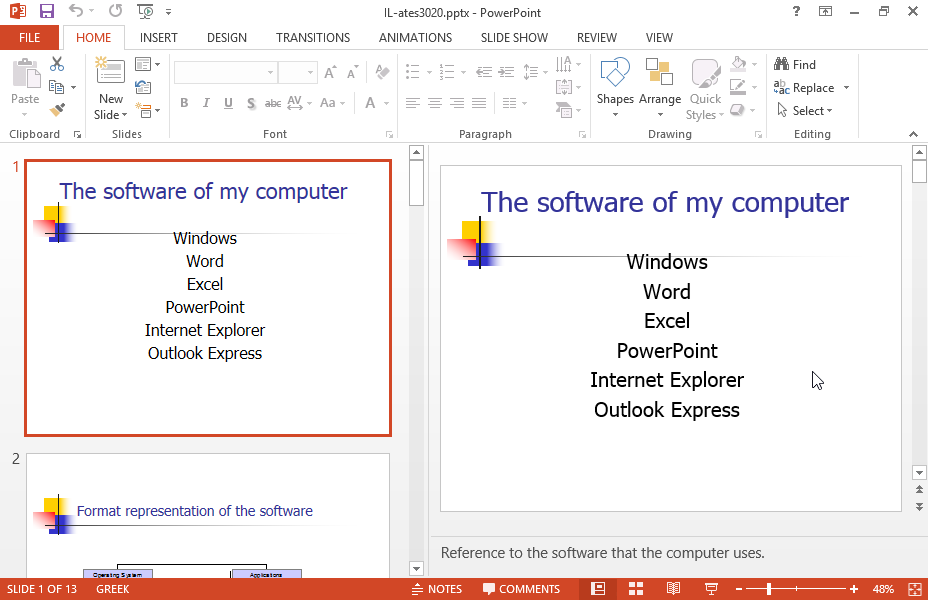Toggle Bold formatting

pyautogui.click(x=184, y=103)
